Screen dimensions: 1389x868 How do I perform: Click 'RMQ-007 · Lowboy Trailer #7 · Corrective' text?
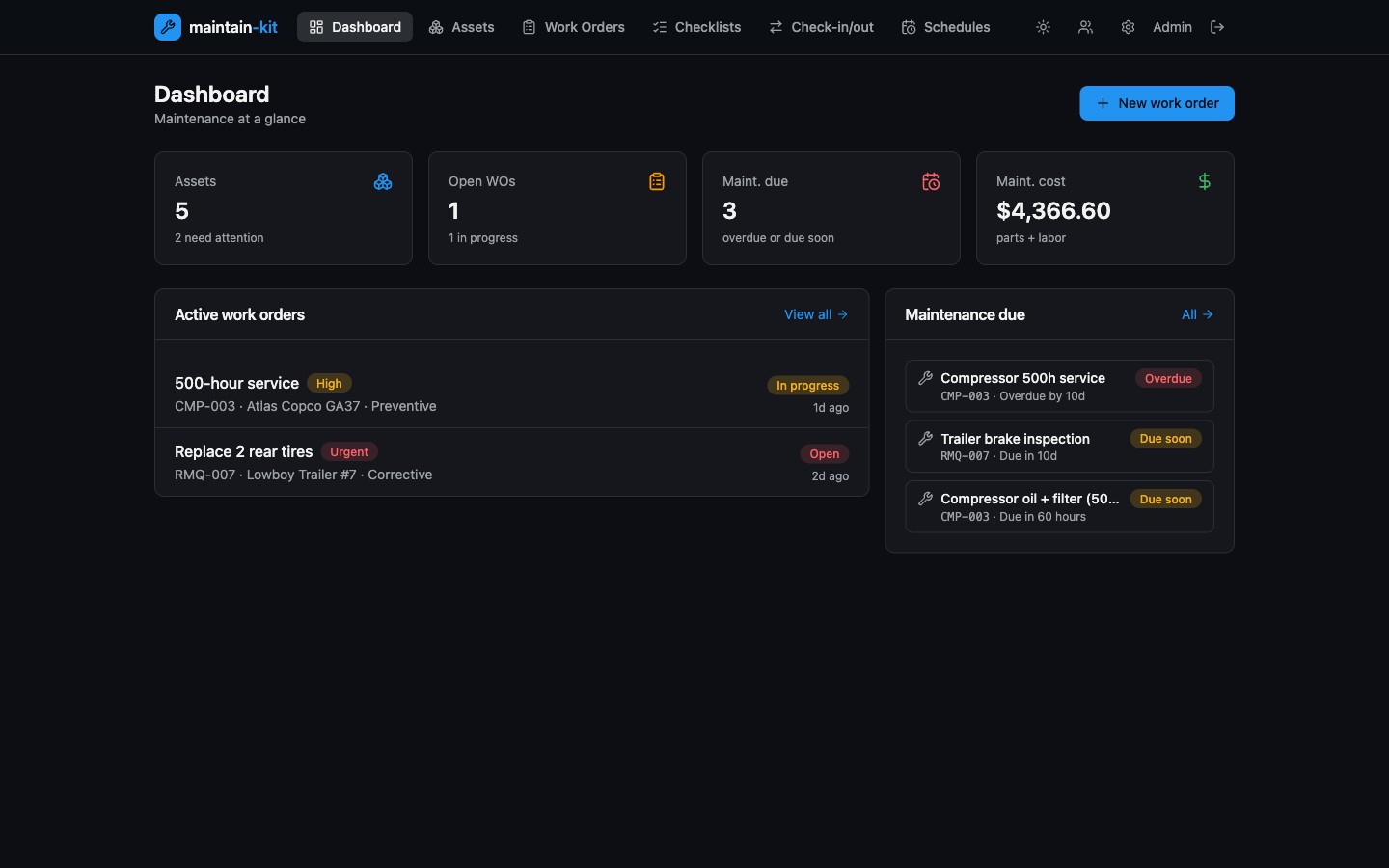coord(304,475)
